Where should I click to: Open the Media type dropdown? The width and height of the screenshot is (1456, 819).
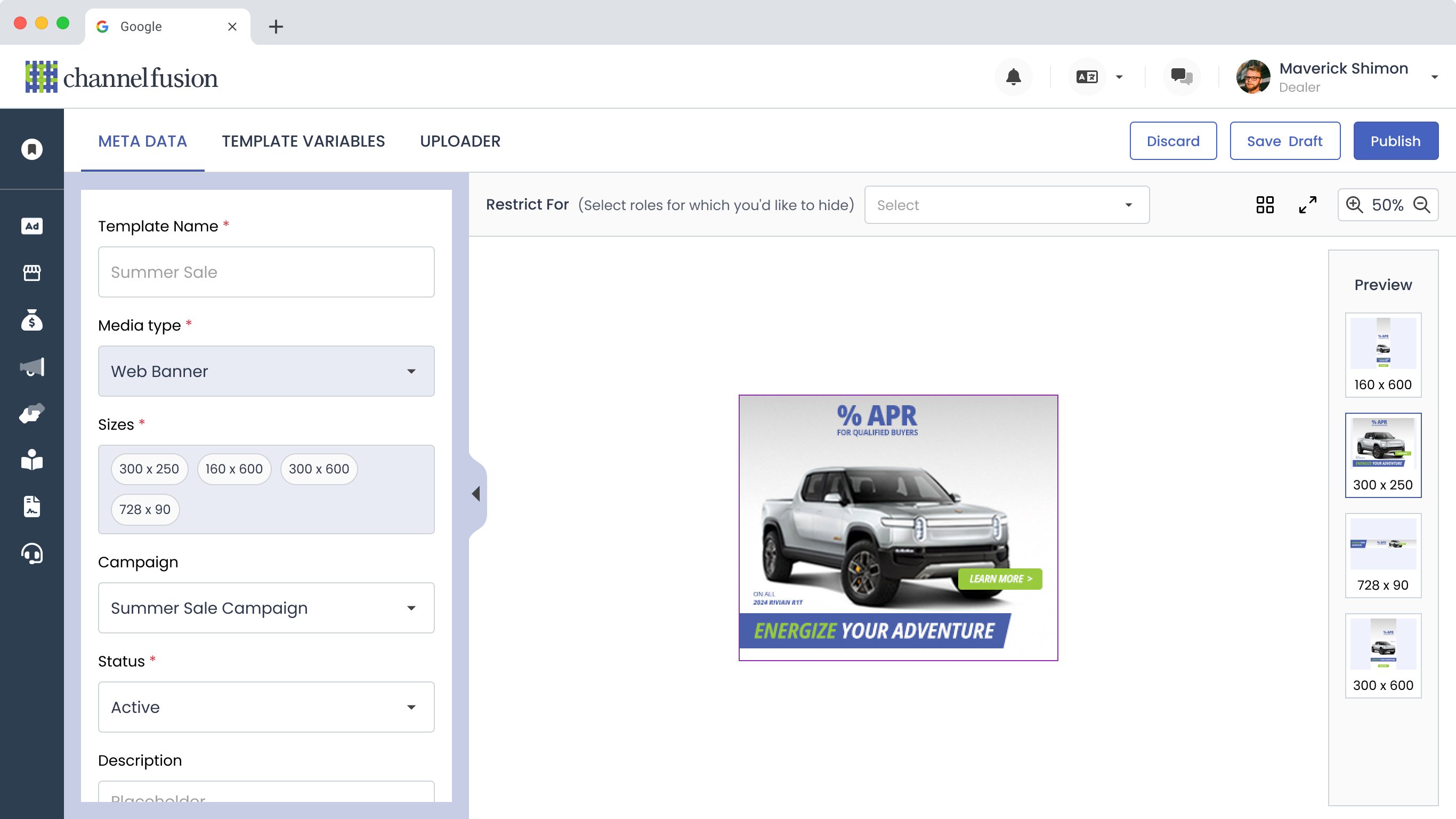(266, 371)
